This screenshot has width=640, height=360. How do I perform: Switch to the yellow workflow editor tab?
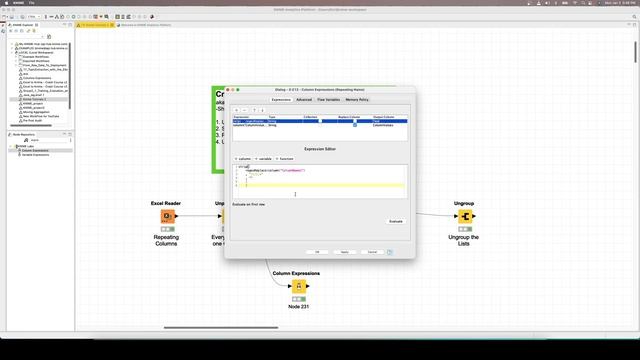(x=96, y=25)
